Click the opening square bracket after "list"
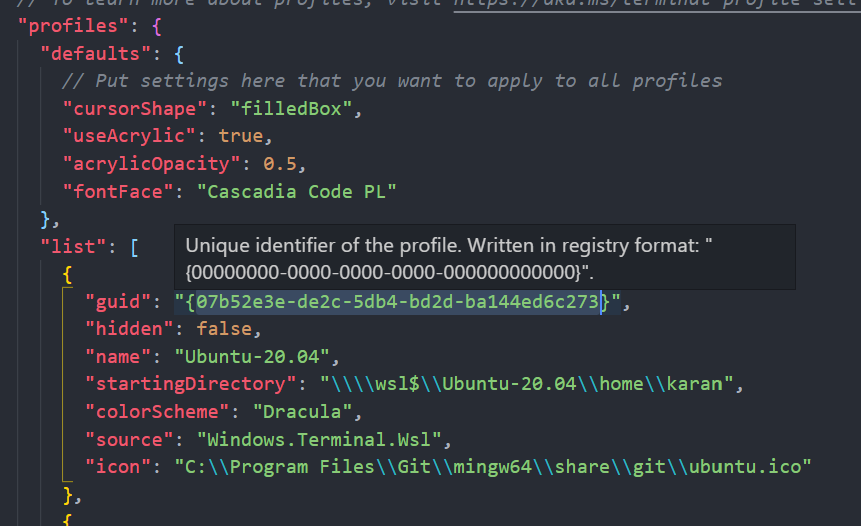The height and width of the screenshot is (526, 861). point(135,247)
